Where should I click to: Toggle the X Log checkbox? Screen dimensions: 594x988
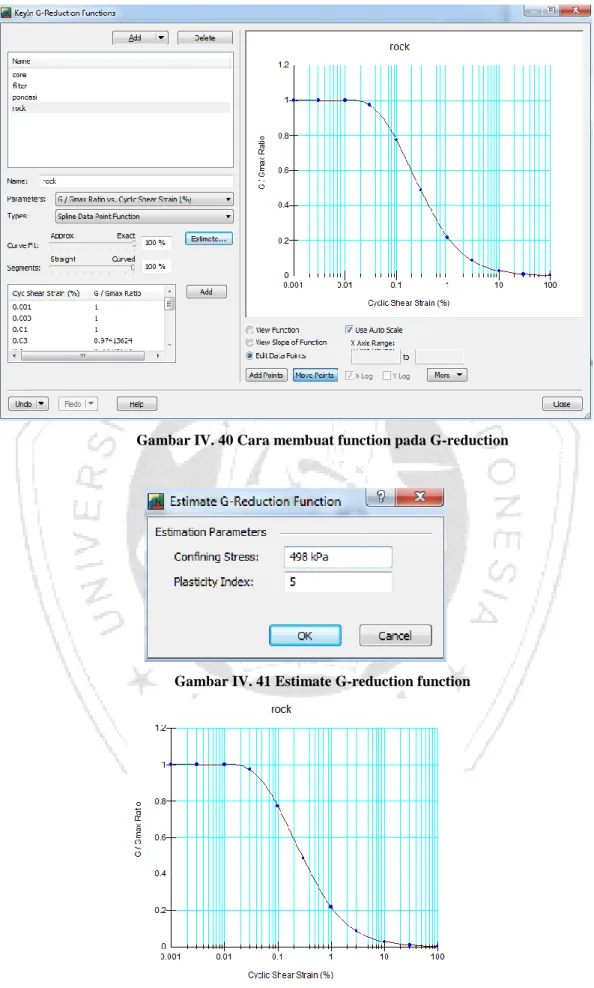coord(349,376)
